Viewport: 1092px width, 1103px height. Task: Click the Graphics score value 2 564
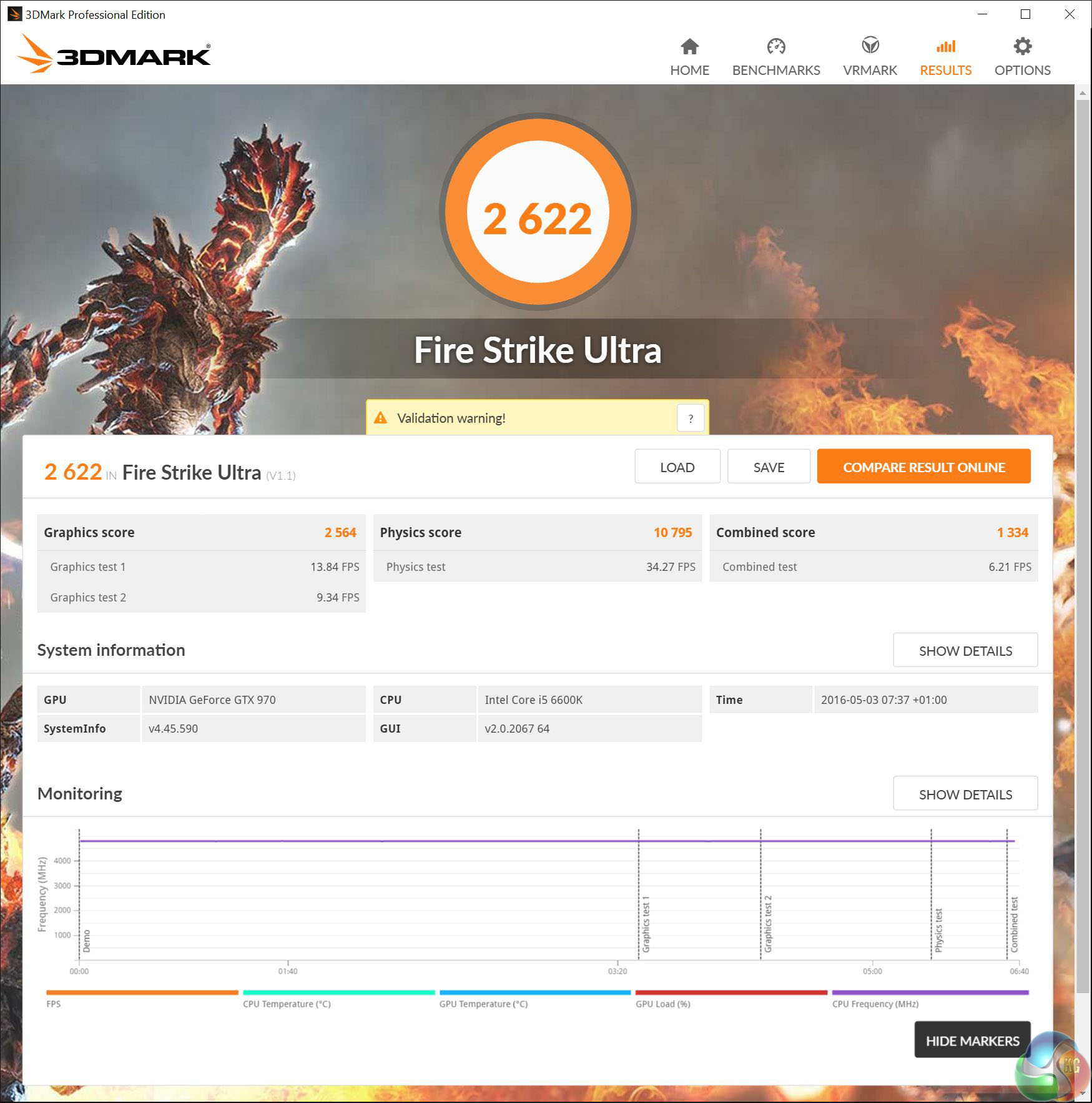pyautogui.click(x=340, y=532)
